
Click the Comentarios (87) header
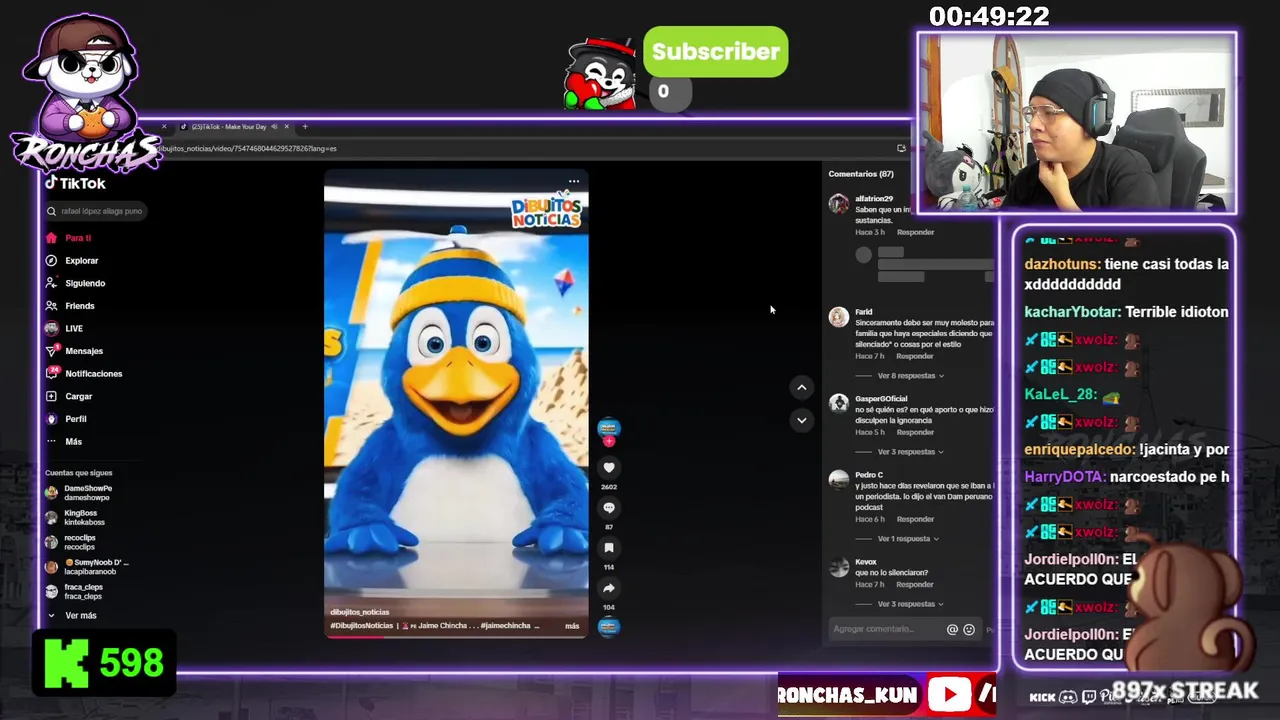tap(861, 174)
